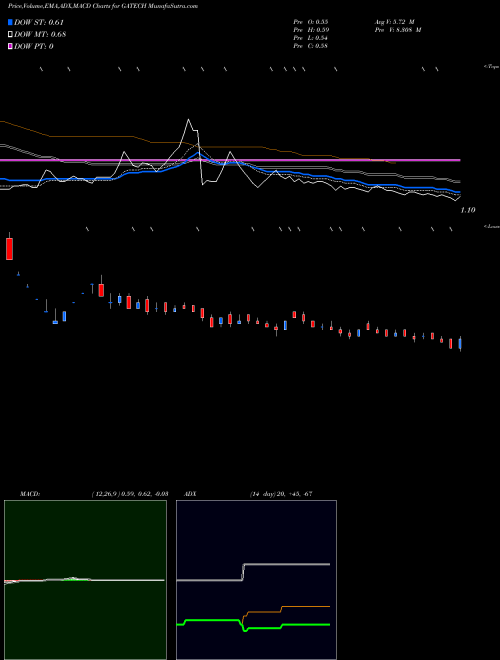Click the 'Pre L: 0.54' low value
This screenshot has width=500, height=660.
311,38
